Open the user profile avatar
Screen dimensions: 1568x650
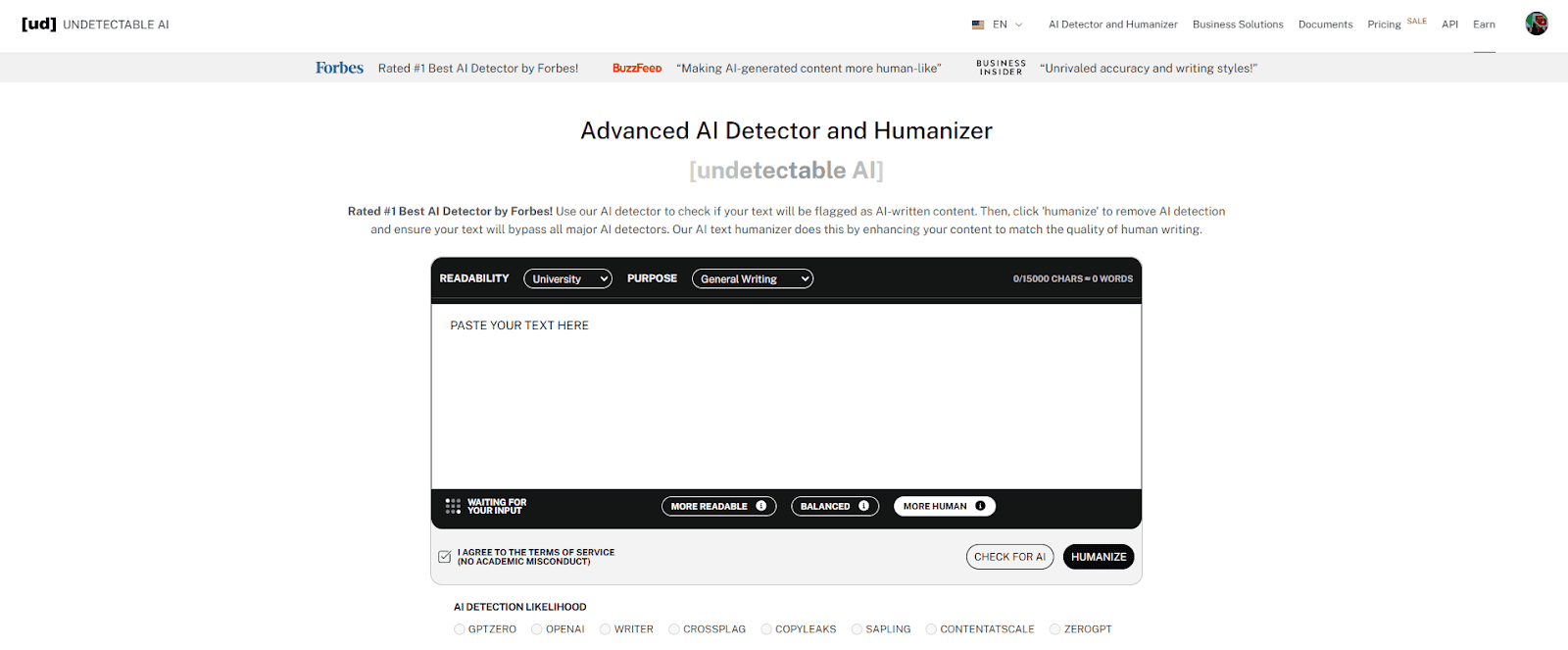tap(1537, 24)
